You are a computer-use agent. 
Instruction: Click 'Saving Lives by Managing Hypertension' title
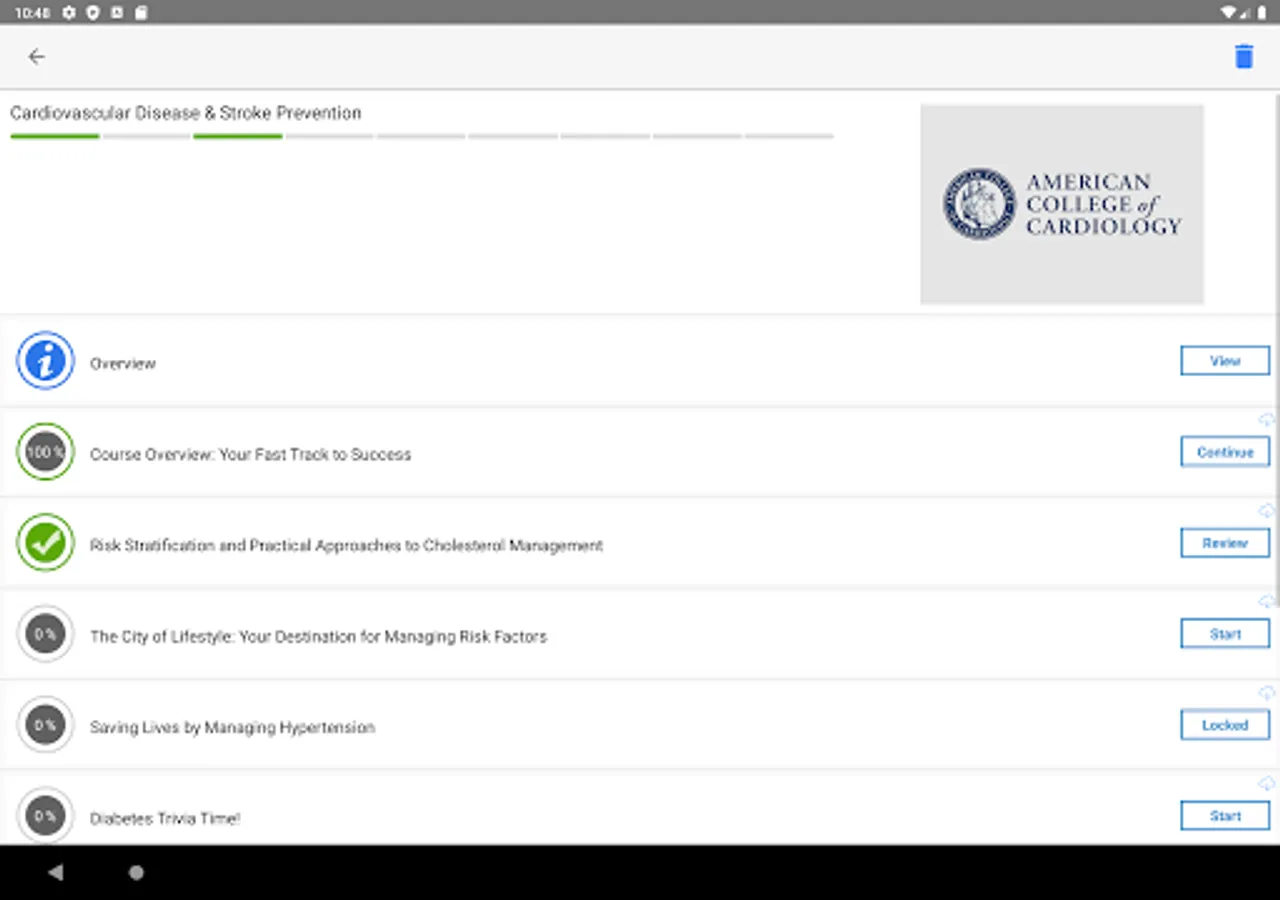click(x=232, y=727)
